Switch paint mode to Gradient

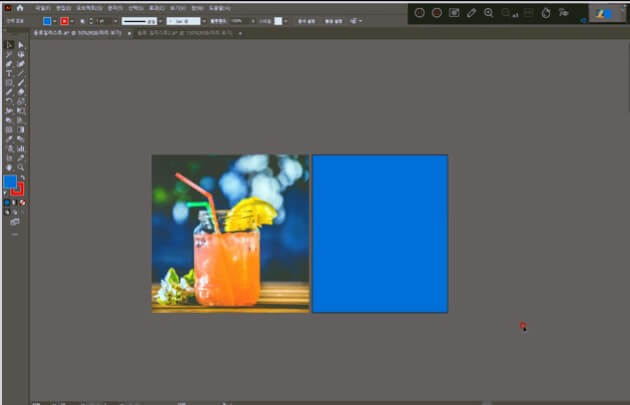click(x=14, y=203)
